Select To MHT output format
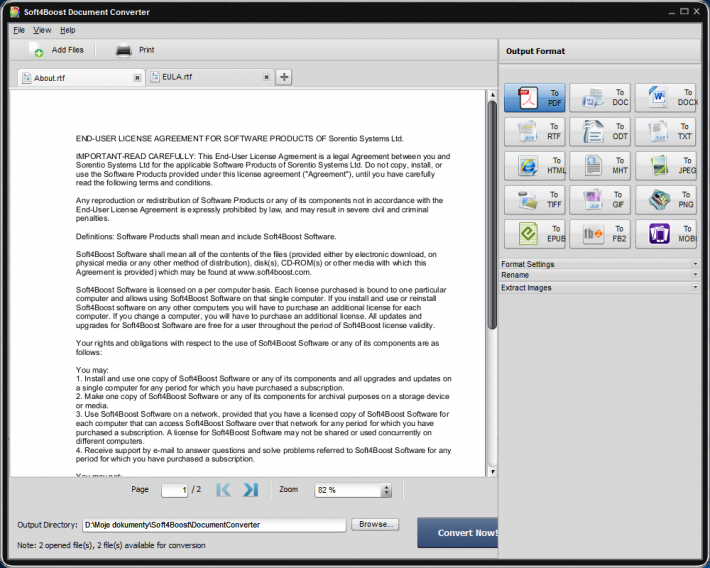 click(600, 166)
